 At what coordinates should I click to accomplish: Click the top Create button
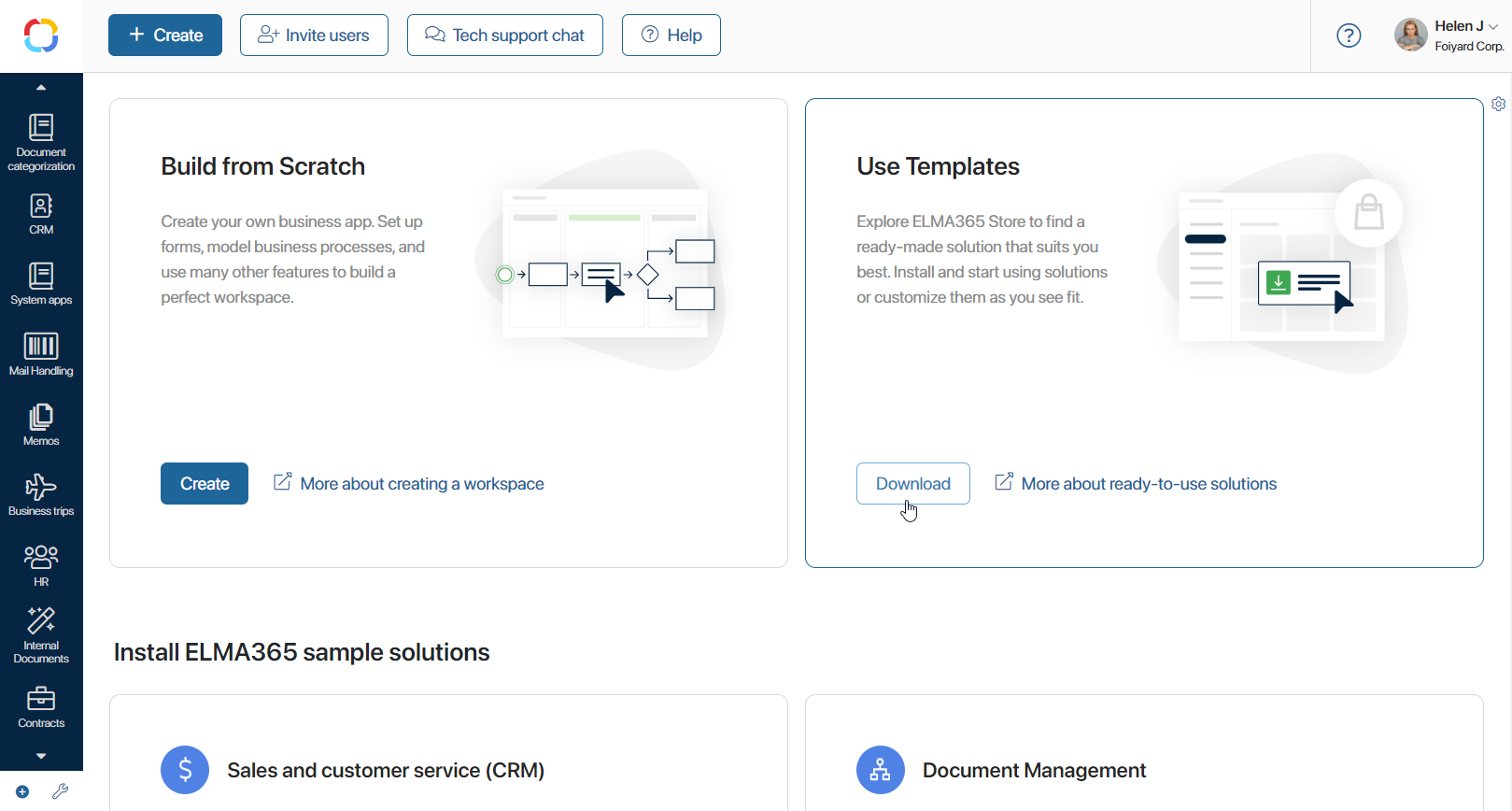tap(165, 36)
